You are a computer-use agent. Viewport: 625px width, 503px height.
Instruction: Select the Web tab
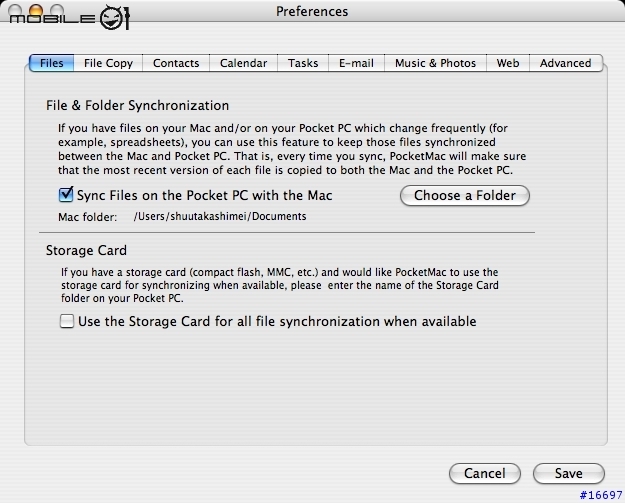(508, 63)
